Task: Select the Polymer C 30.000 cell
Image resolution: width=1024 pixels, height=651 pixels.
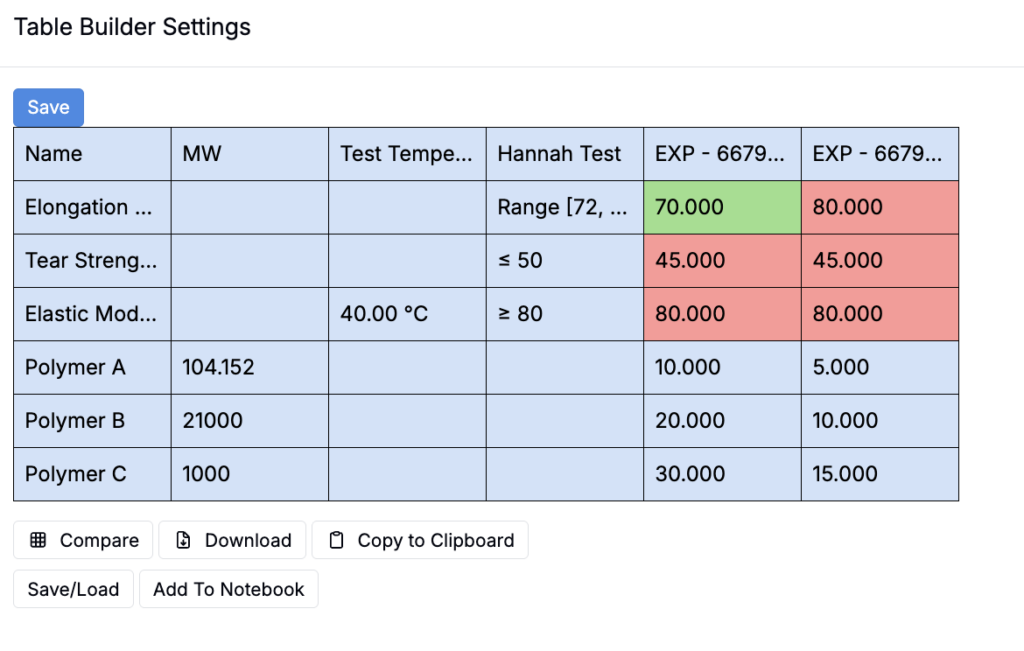Action: click(722, 474)
